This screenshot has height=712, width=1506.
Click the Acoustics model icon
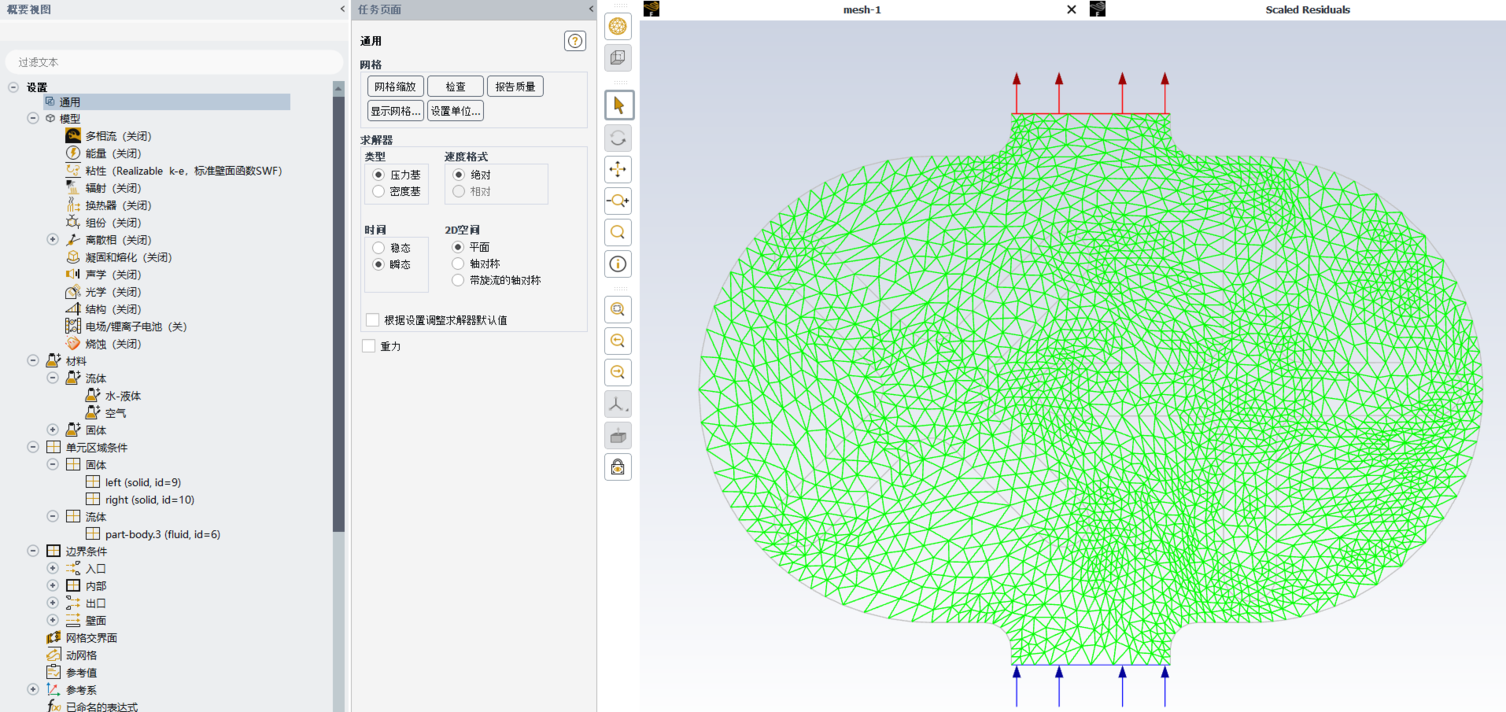point(73,274)
